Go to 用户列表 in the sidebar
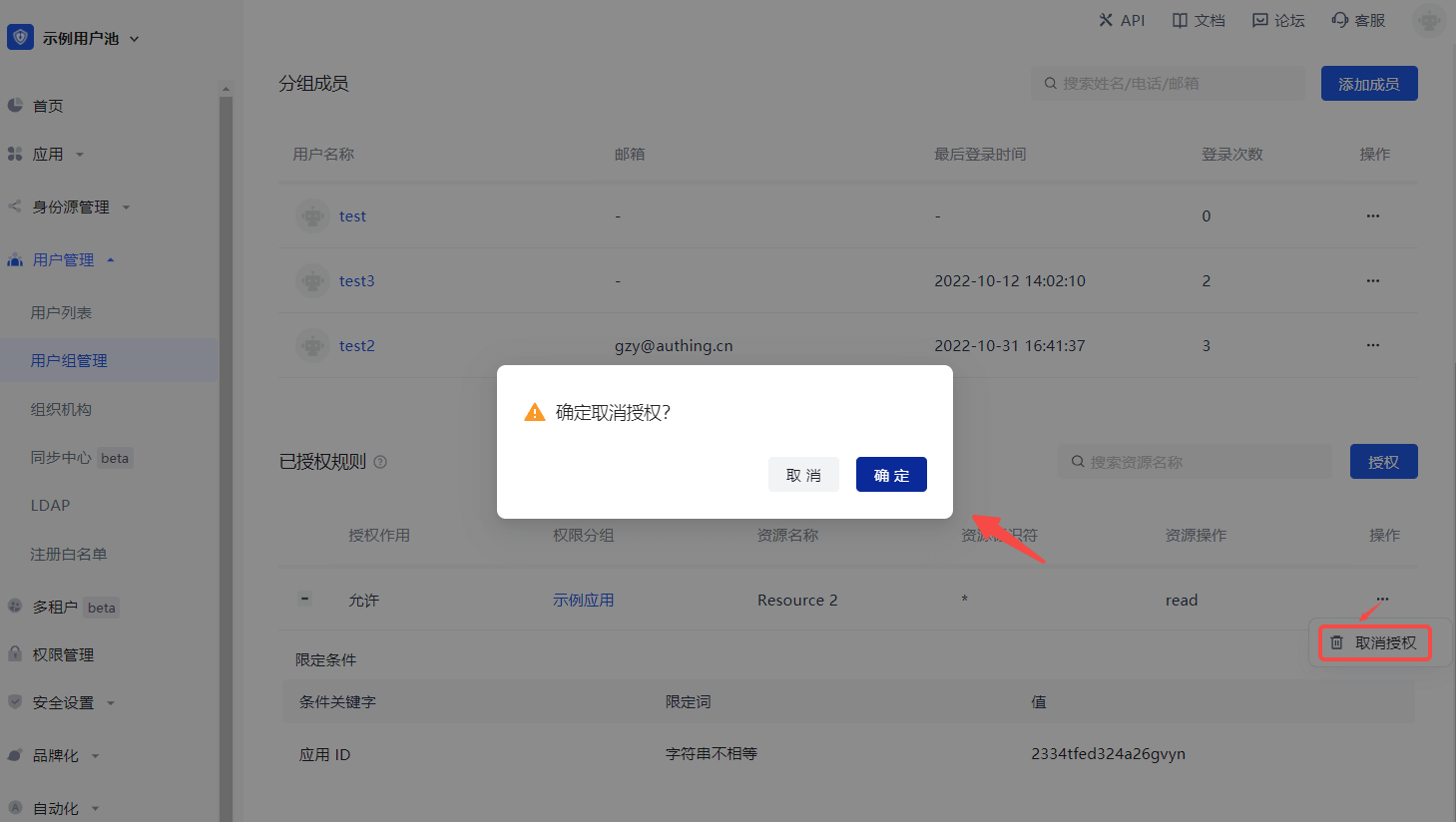The image size is (1456, 822). 61,312
